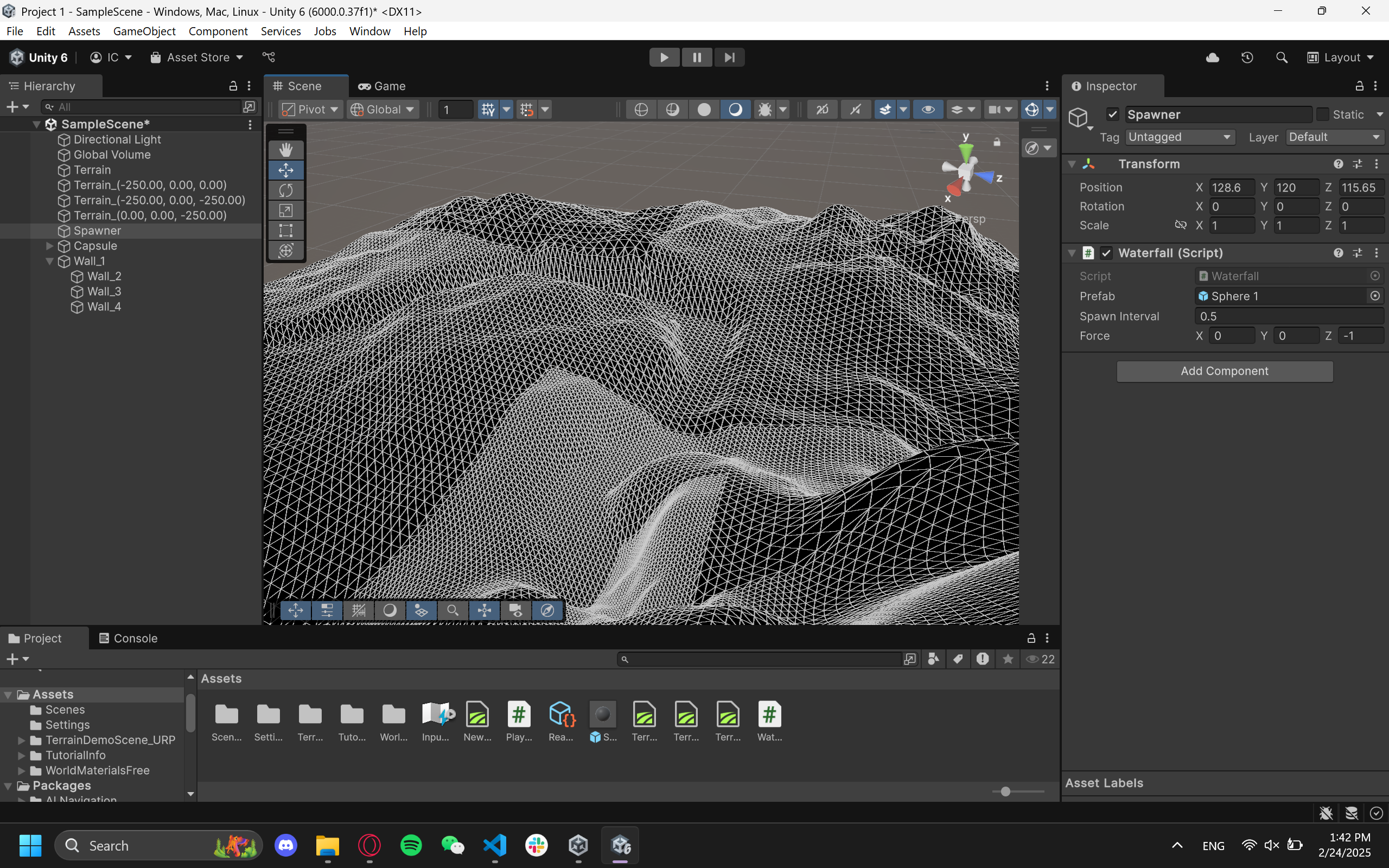Search by label in Project window
The height and width of the screenshot is (868, 1389).
click(x=958, y=659)
